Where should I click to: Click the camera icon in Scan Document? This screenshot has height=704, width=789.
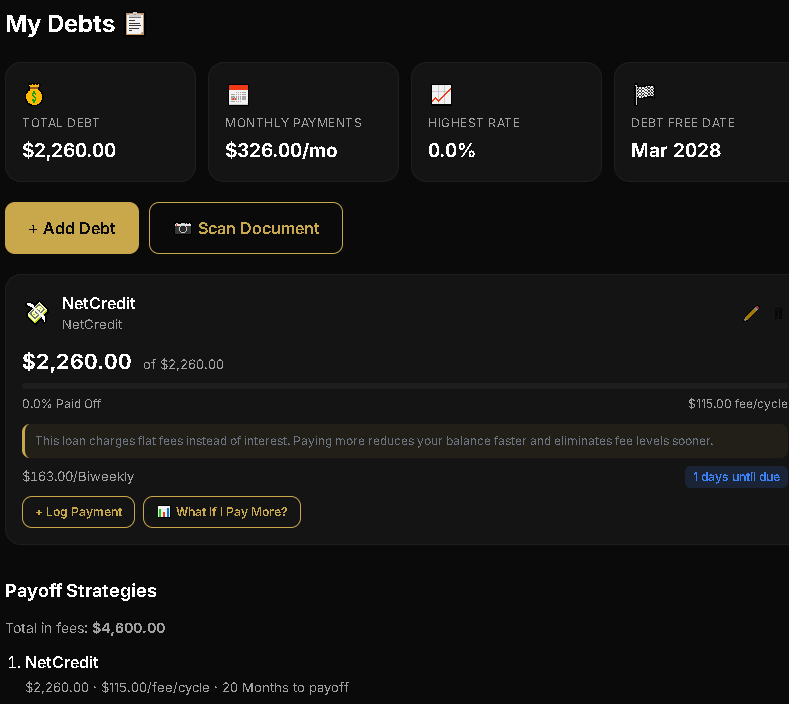click(x=183, y=228)
